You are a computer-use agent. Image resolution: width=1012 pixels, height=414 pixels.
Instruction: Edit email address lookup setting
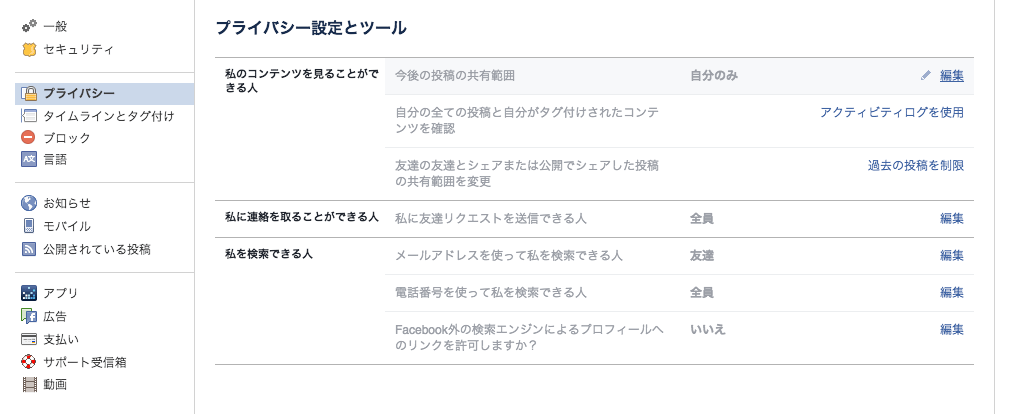click(951, 255)
